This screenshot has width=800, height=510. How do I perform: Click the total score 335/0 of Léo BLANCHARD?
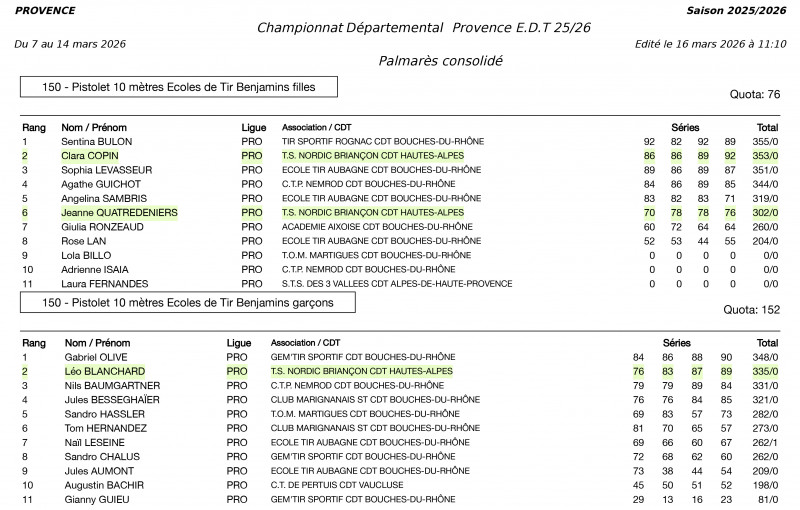pyautogui.click(x=765, y=371)
